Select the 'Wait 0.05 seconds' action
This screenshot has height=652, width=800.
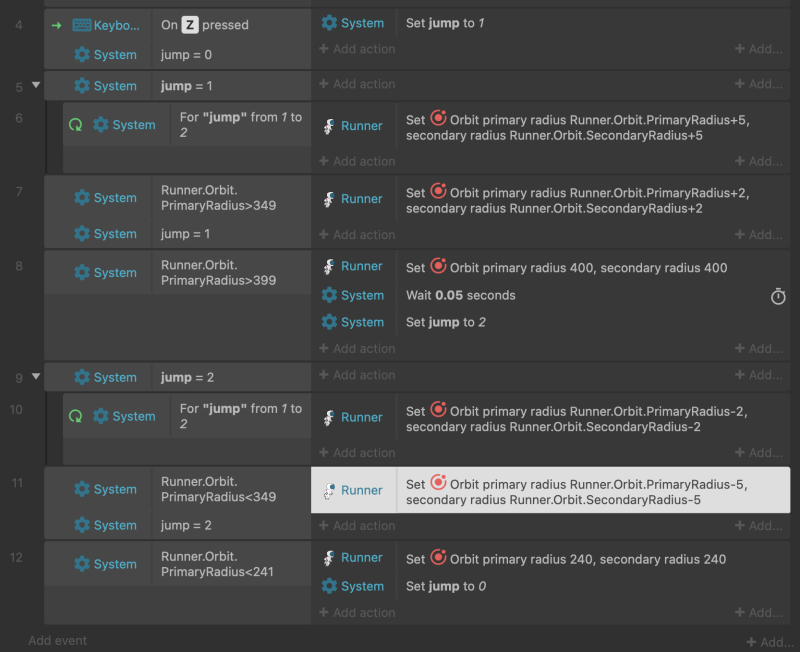[461, 295]
